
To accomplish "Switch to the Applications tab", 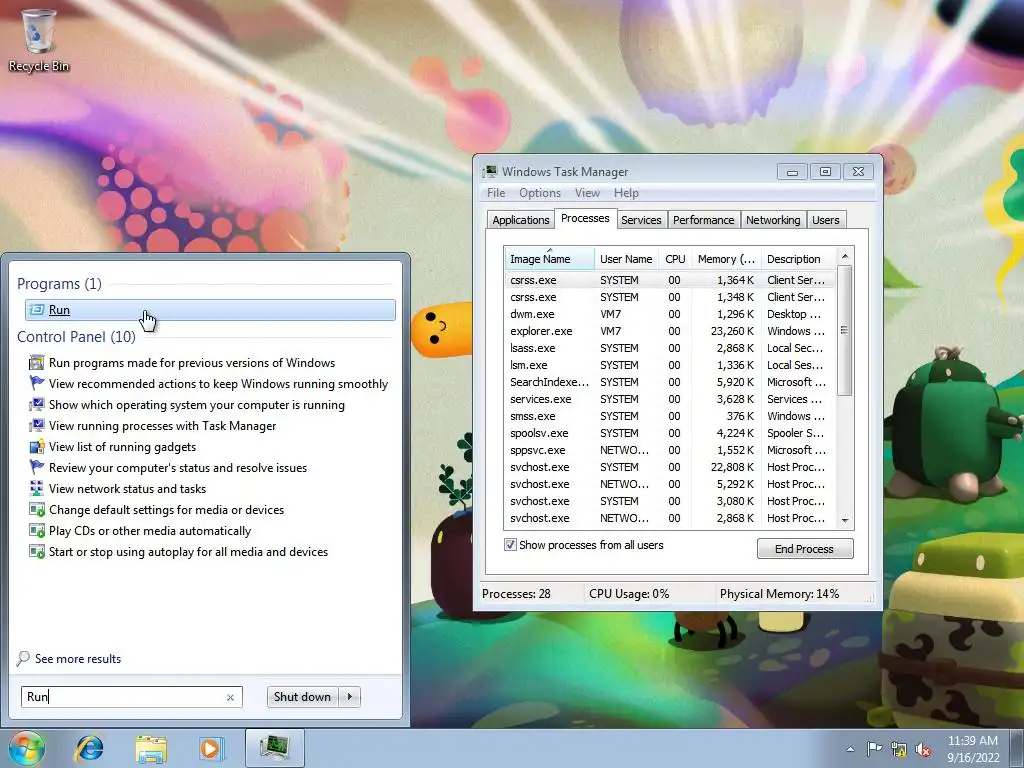I will (520, 220).
